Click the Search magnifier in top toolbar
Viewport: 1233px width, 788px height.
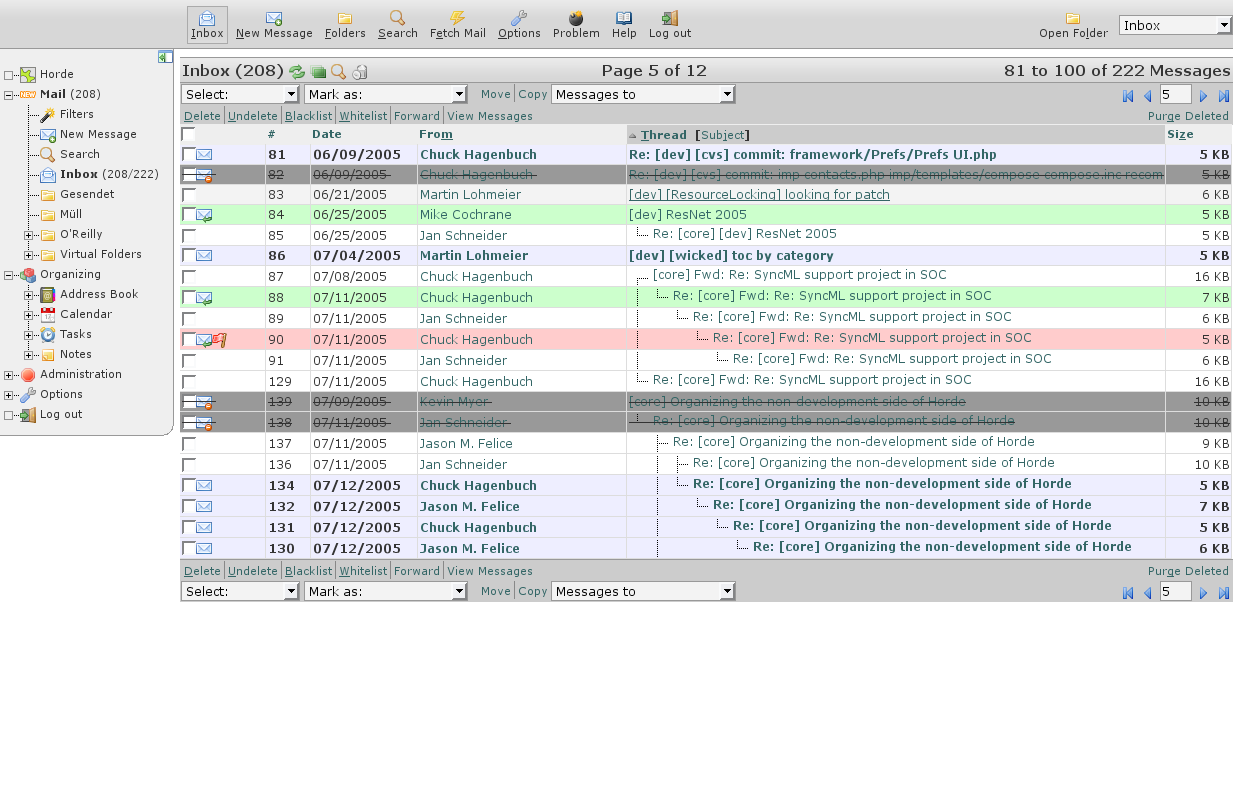point(397,18)
